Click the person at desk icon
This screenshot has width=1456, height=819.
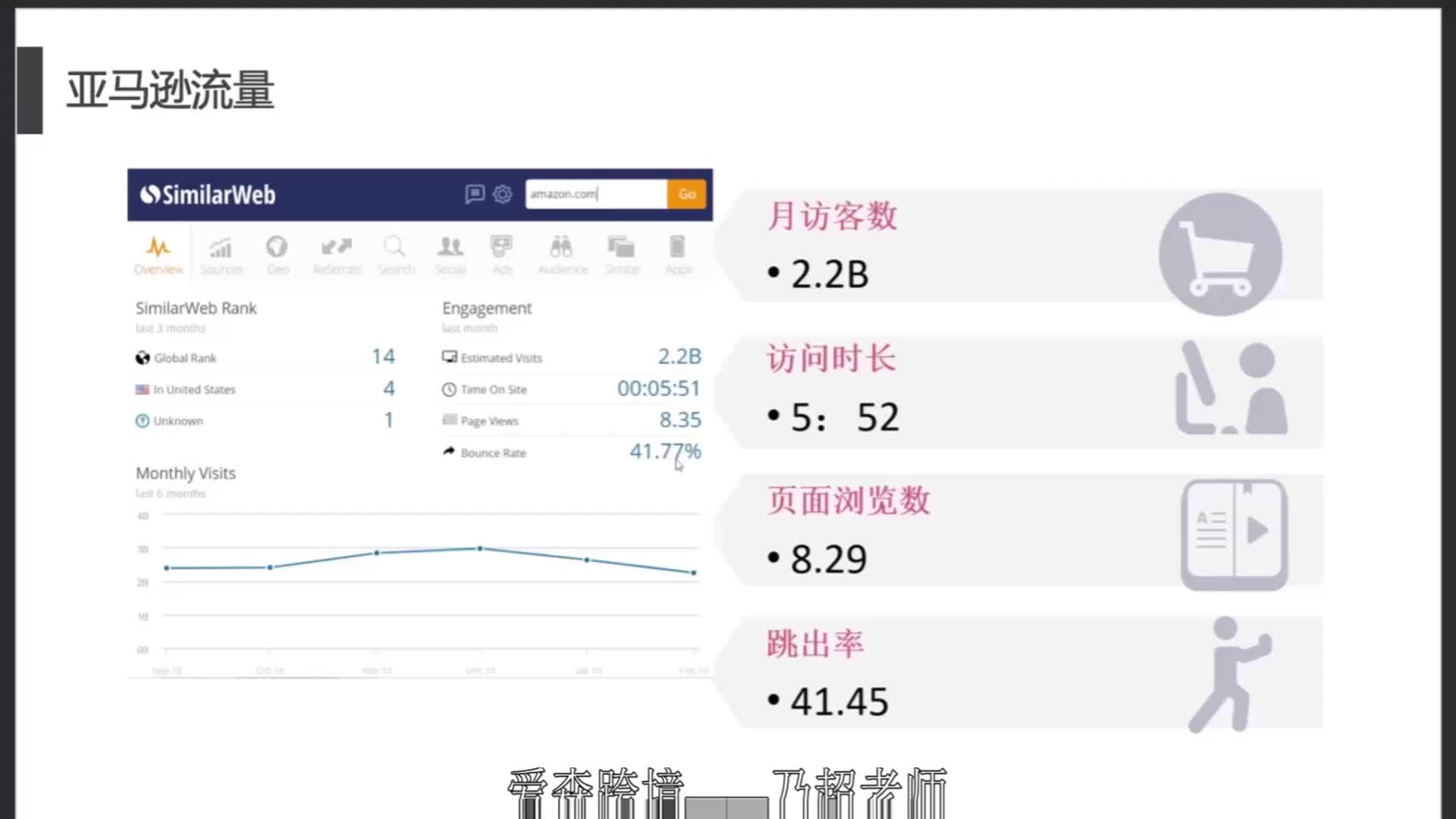coord(1231,388)
